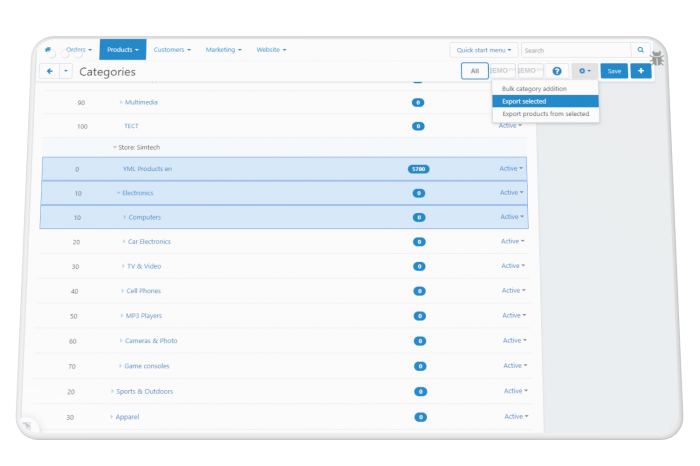Screen dimensions: 700x466
Task: Click position value 90 for Multimedia
Action: point(81,103)
